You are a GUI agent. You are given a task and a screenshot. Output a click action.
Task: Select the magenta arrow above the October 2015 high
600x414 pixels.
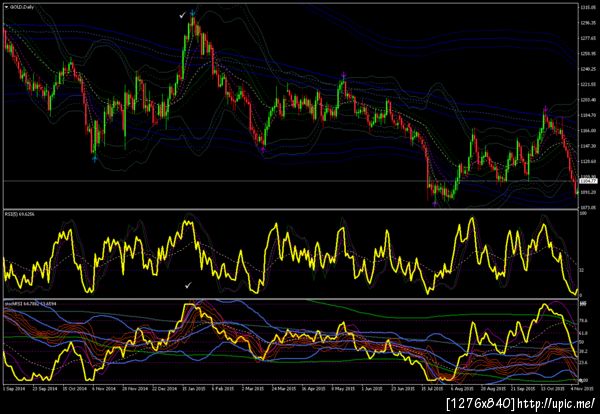pos(545,109)
